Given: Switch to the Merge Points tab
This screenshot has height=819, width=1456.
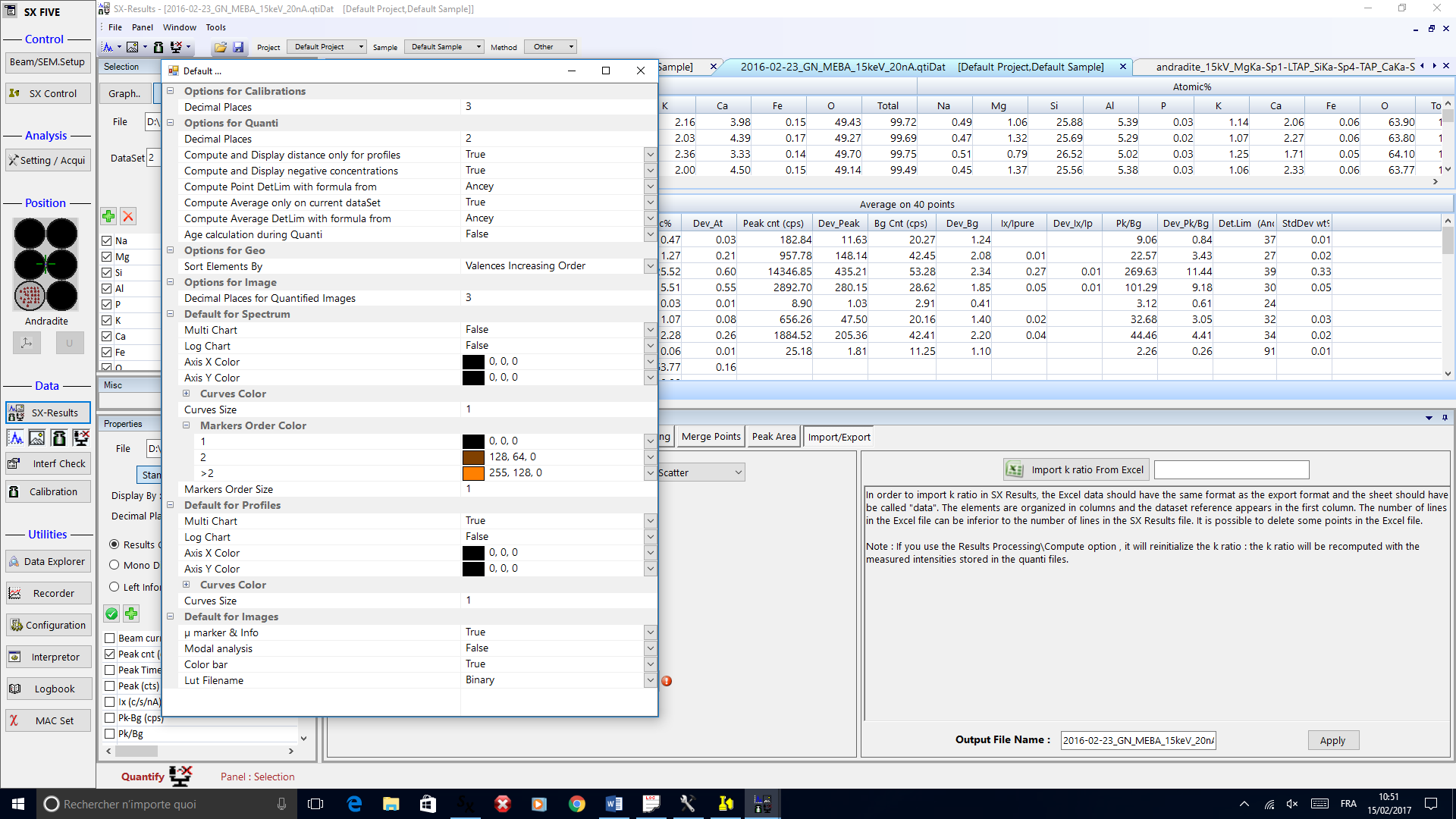Looking at the screenshot, I should pos(711,437).
